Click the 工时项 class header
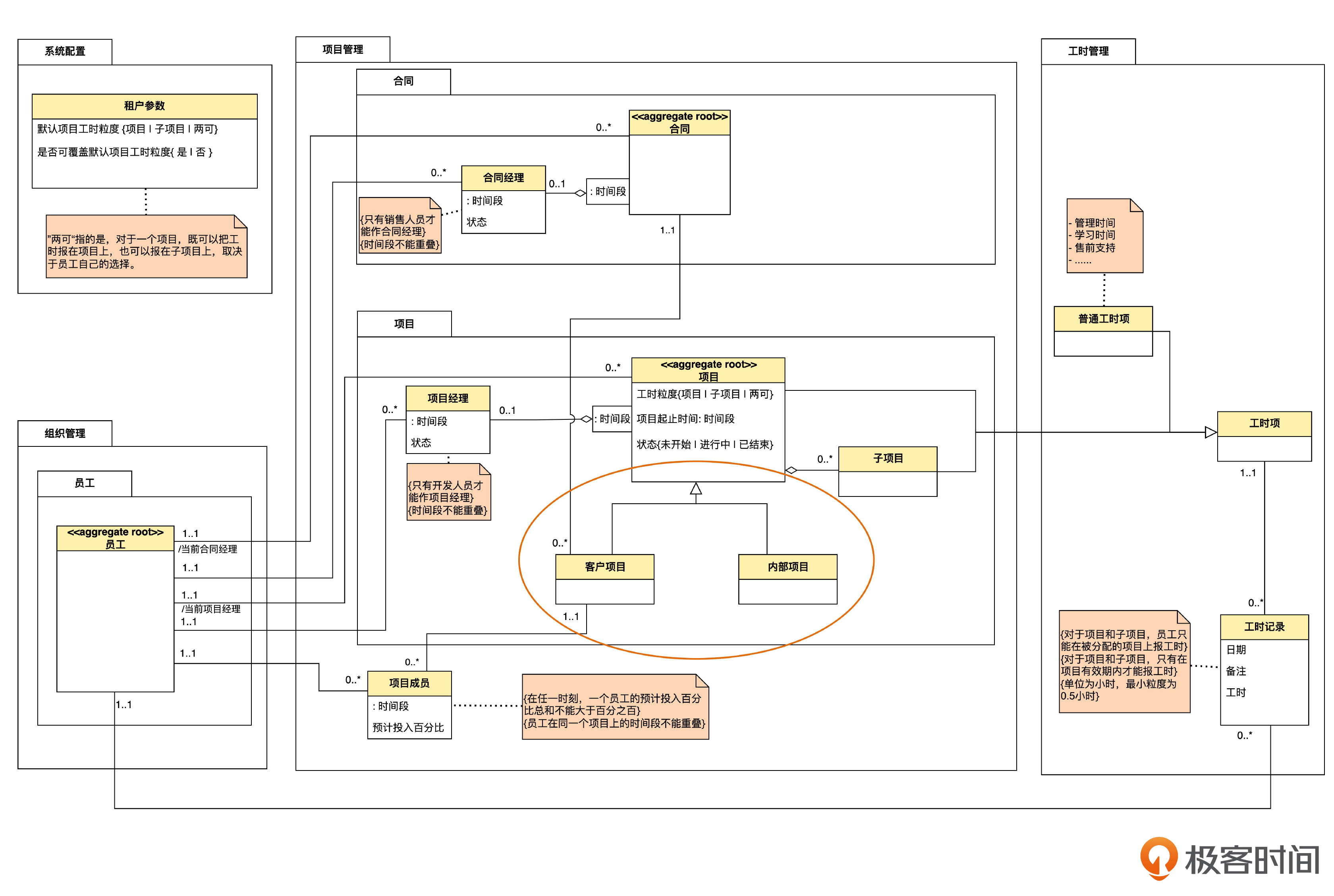 (x=1264, y=423)
